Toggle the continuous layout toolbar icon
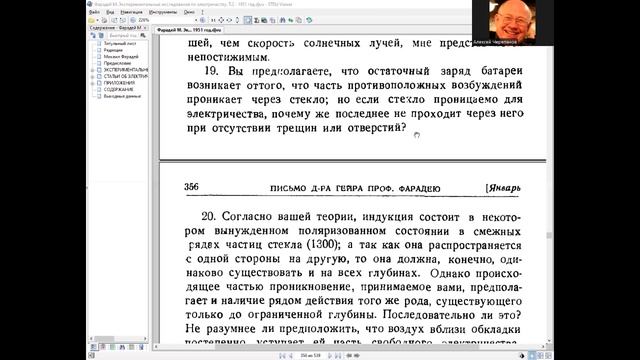 [x=248, y=20]
